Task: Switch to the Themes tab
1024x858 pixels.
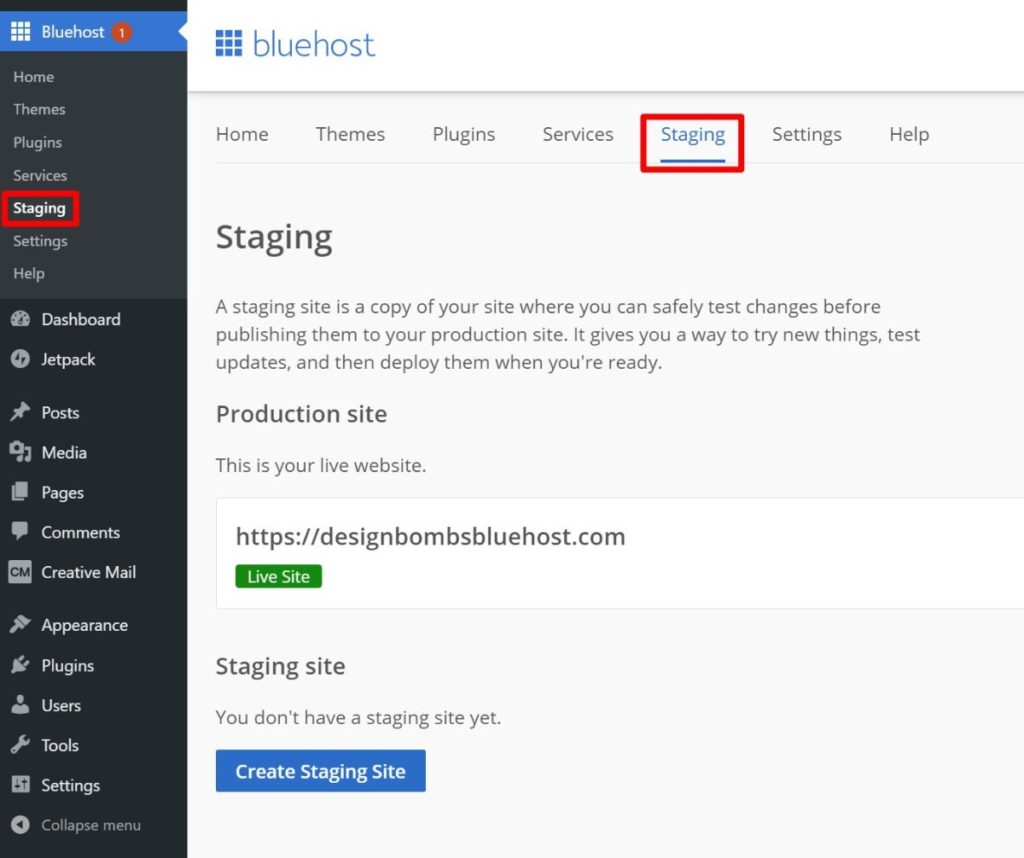Action: [x=350, y=133]
